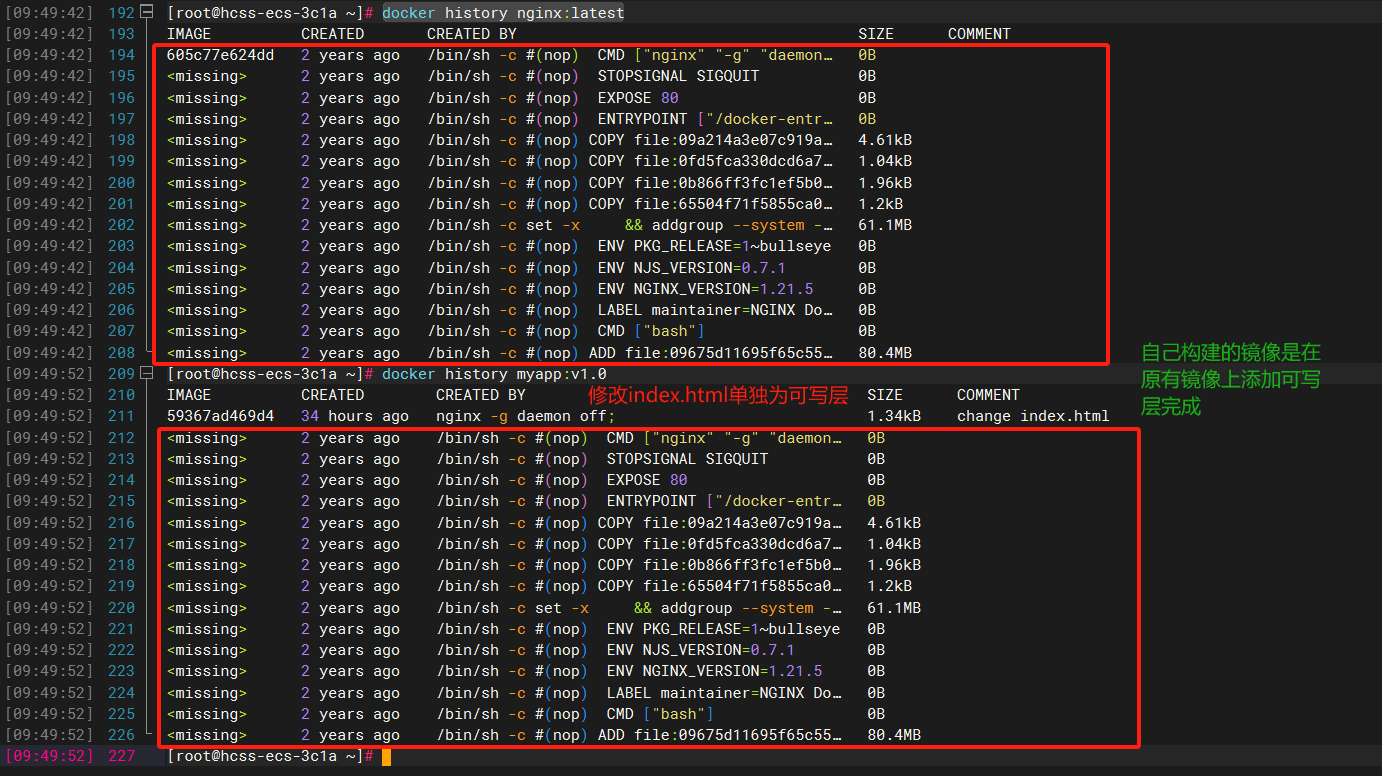Collapse the fold at line 209

[147, 374]
